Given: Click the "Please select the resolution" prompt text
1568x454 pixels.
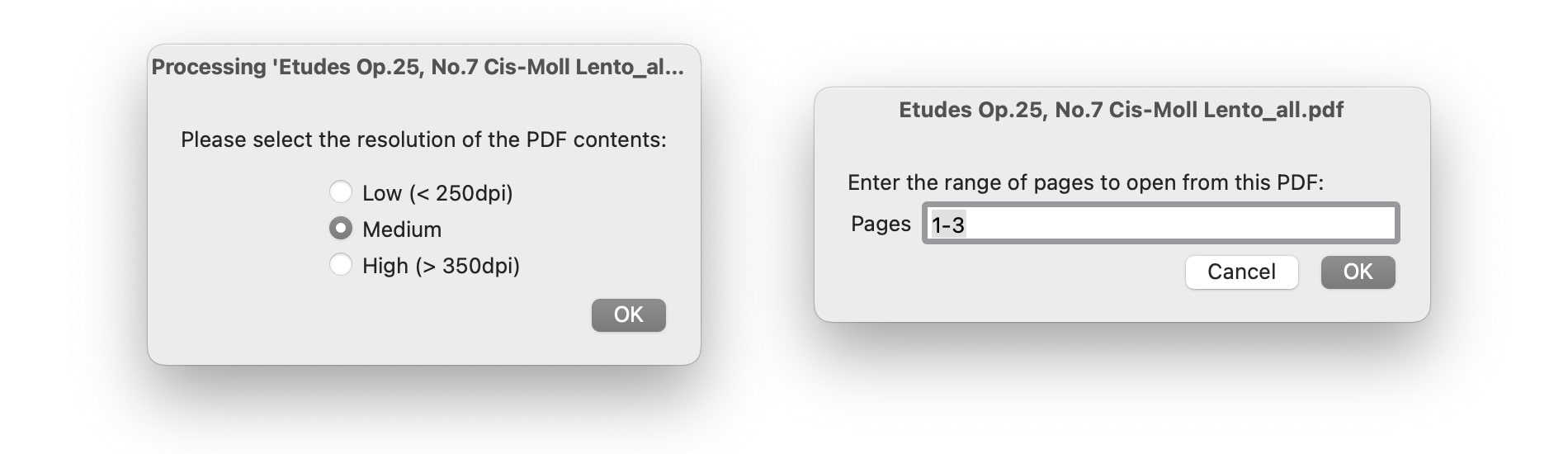Looking at the screenshot, I should pyautogui.click(x=423, y=140).
